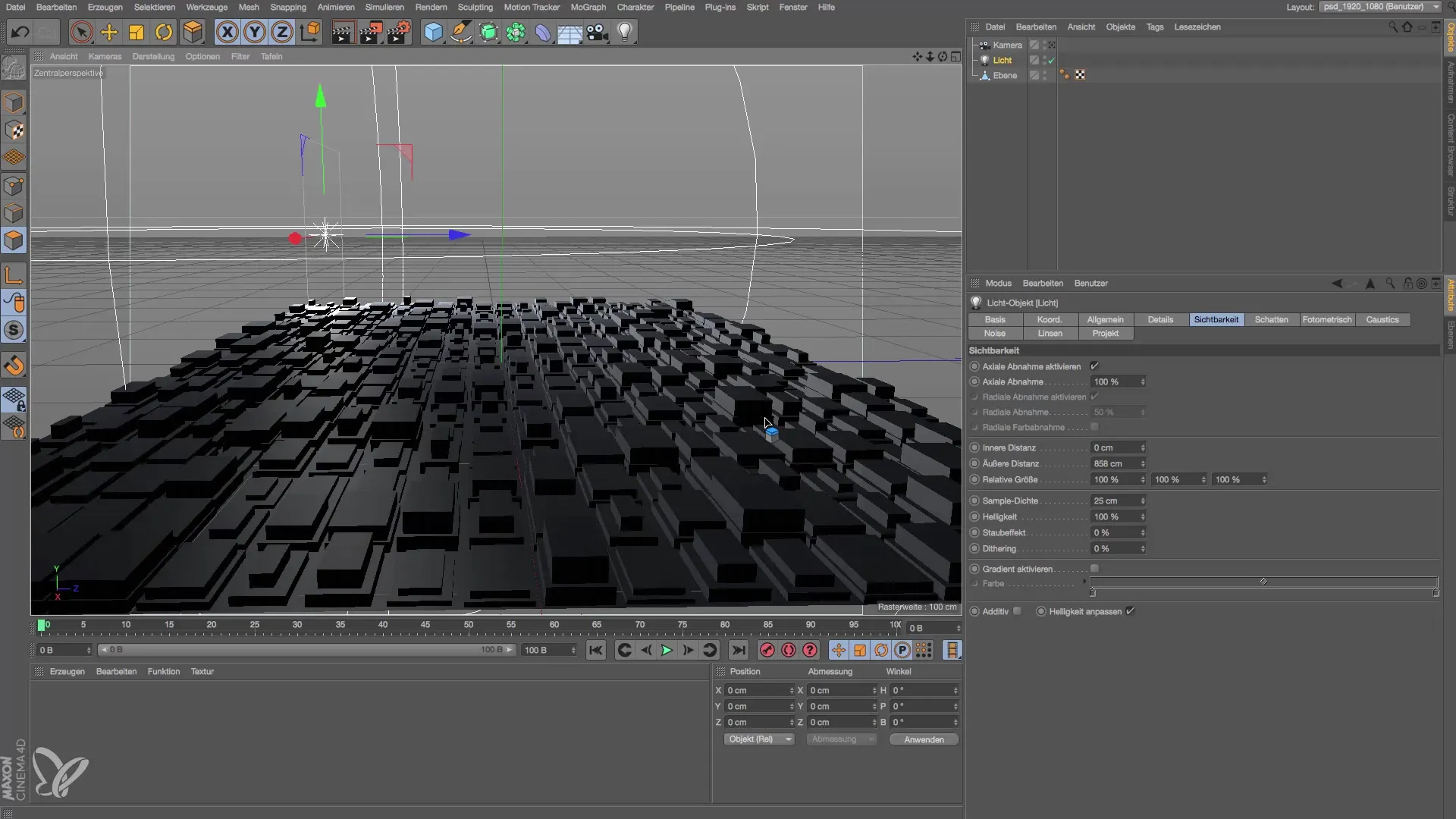Select the Rotate tool icon
Screen dimensions: 1456x819
164,32
